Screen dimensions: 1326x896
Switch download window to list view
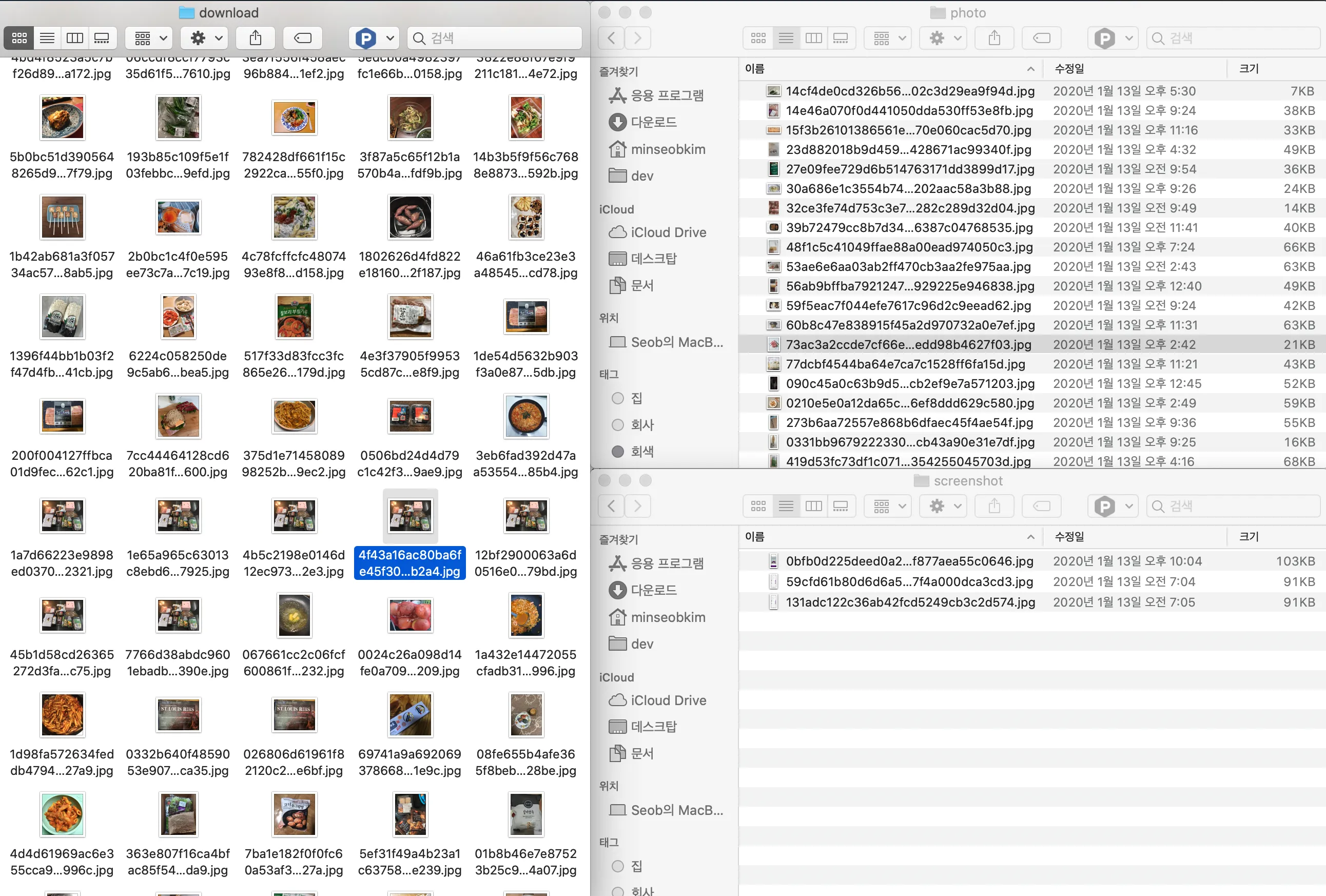[47, 38]
